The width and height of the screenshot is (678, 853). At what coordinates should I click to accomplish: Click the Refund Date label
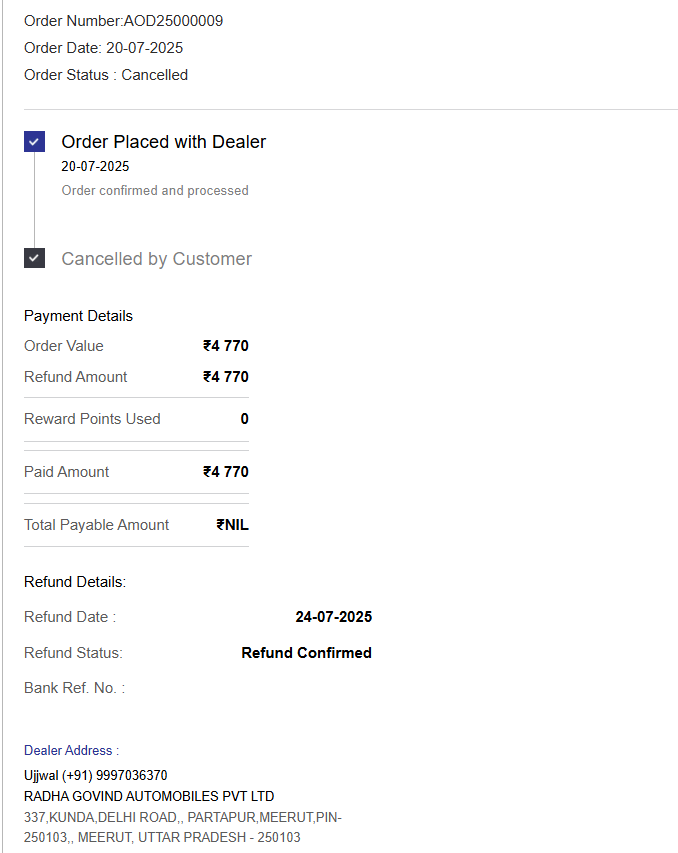(x=70, y=617)
